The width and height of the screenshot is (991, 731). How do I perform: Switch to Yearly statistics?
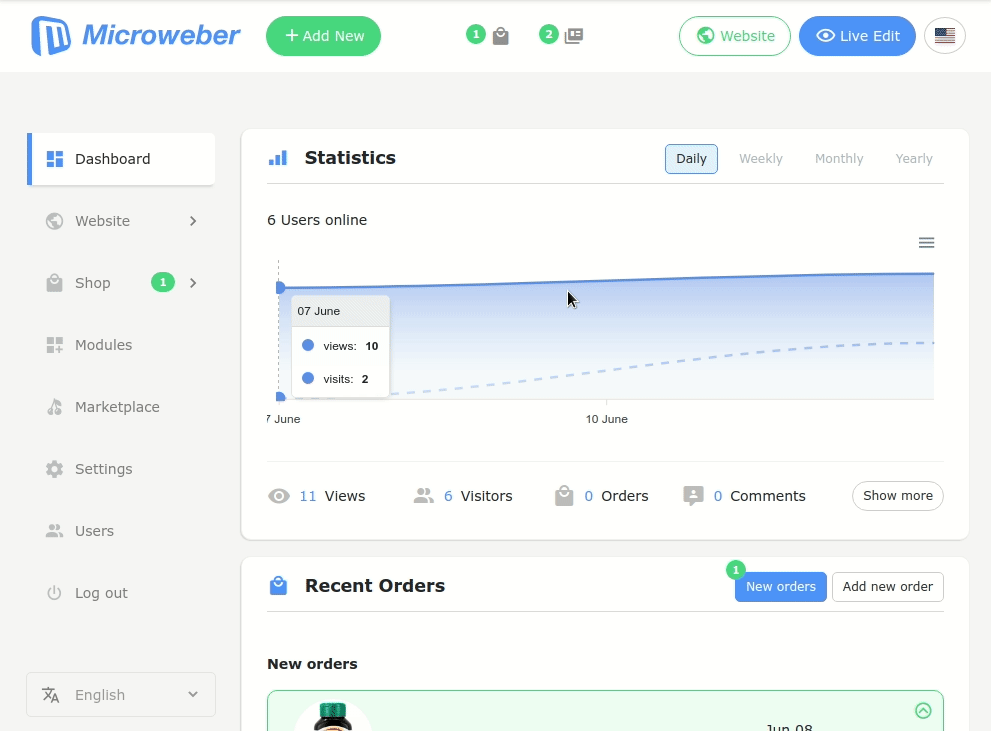914,159
